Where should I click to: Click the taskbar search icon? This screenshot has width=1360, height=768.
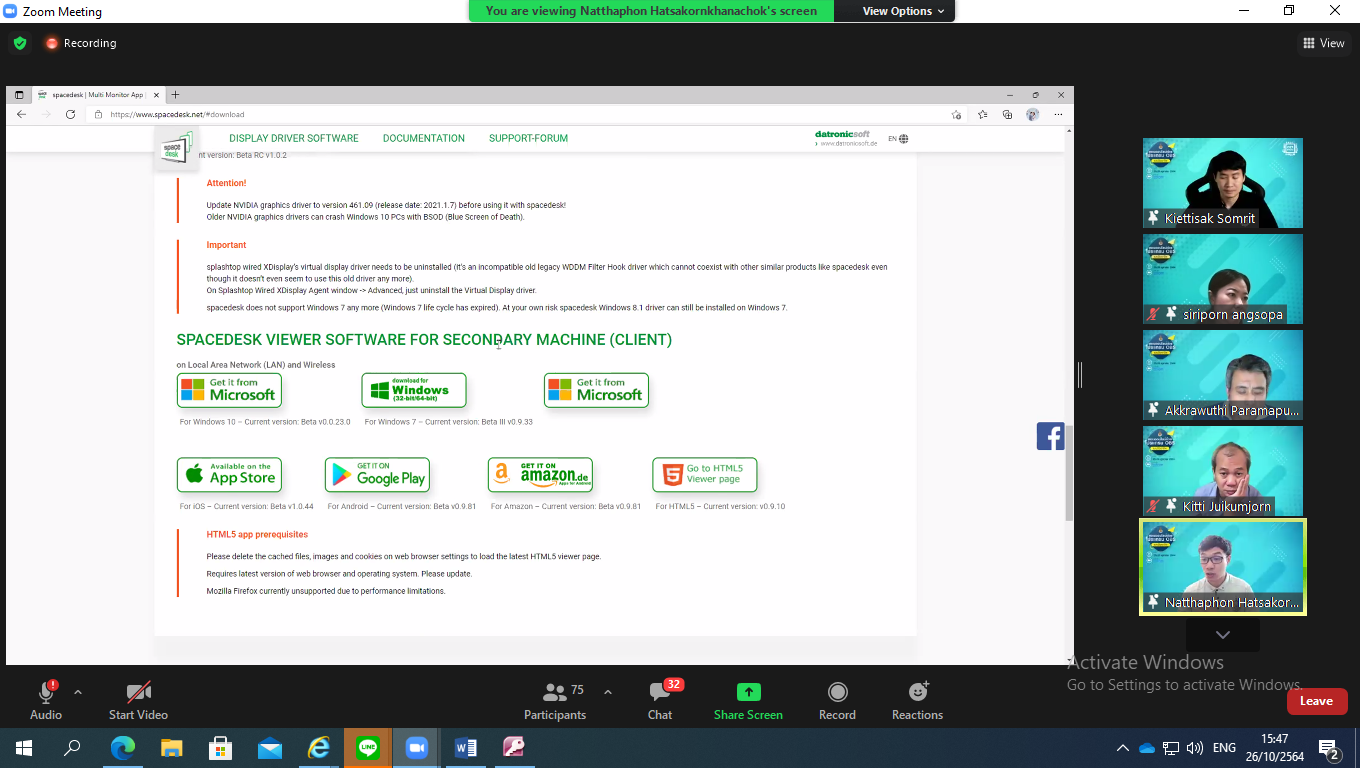(72, 747)
